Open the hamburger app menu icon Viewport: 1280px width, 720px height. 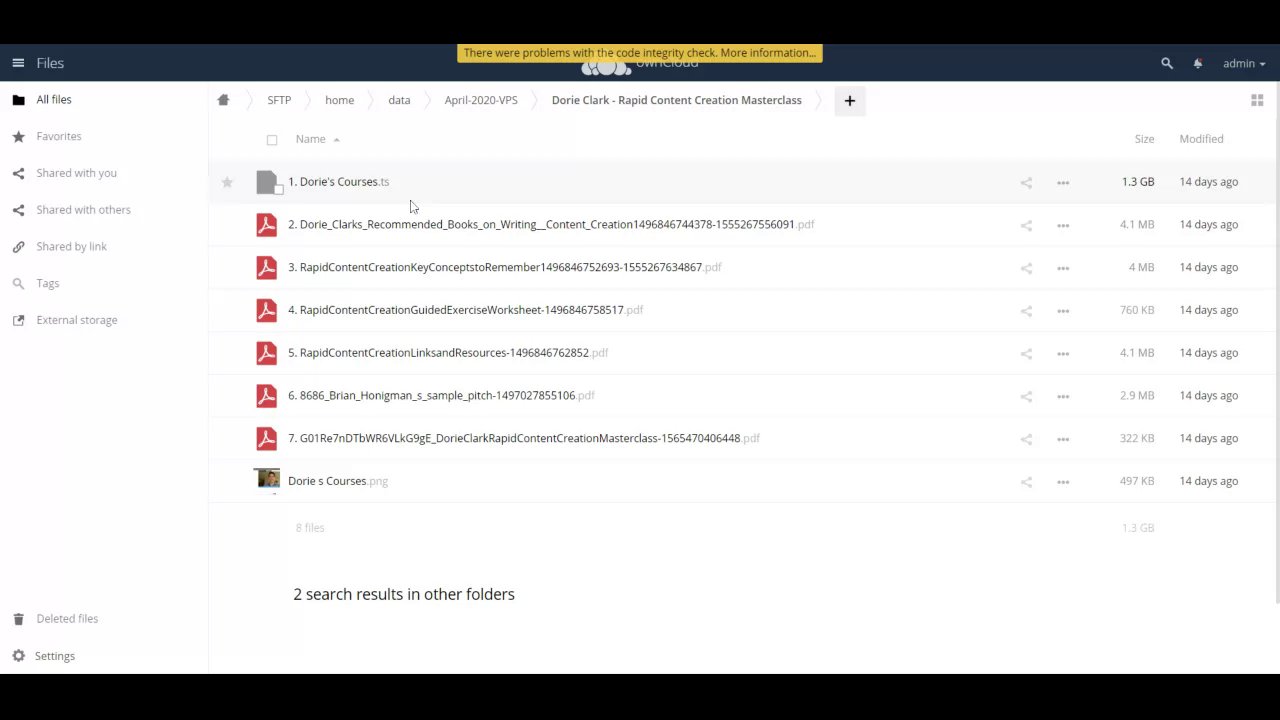[18, 63]
